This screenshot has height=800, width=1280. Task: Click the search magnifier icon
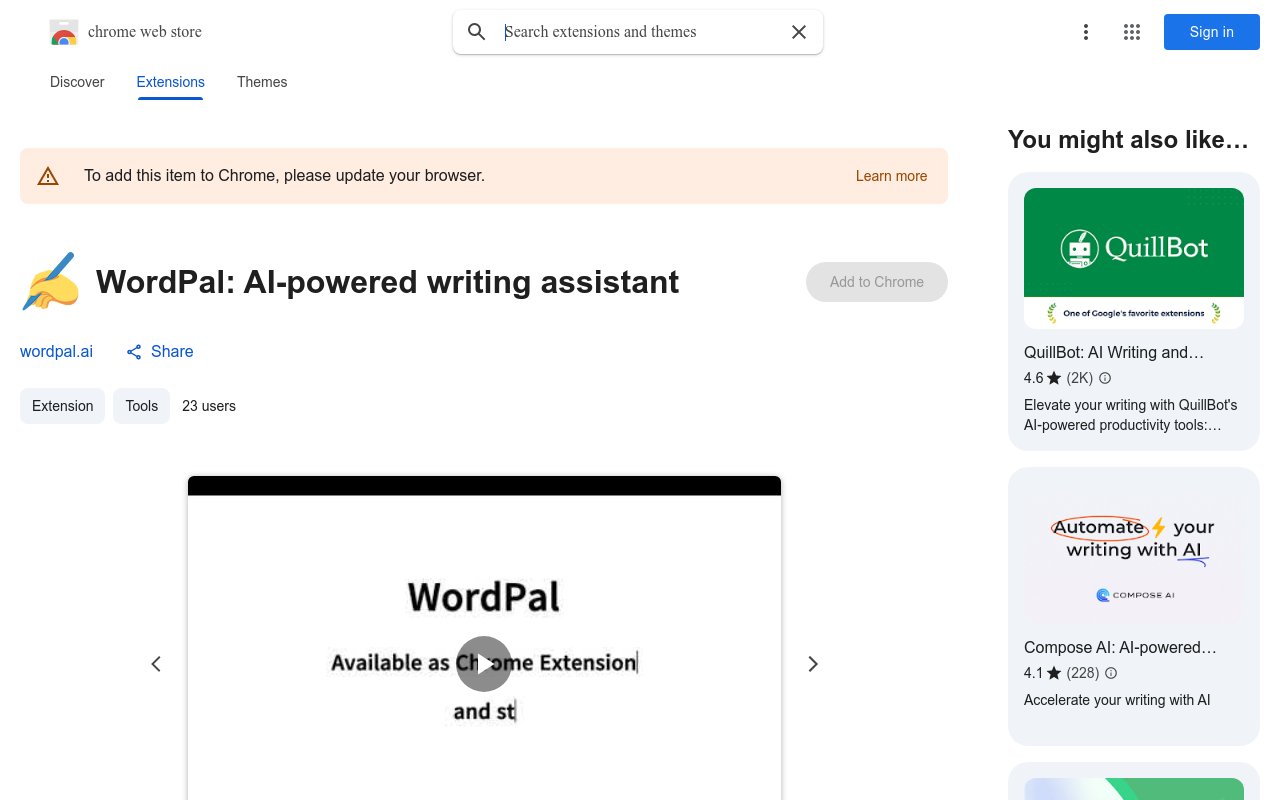pos(477,32)
